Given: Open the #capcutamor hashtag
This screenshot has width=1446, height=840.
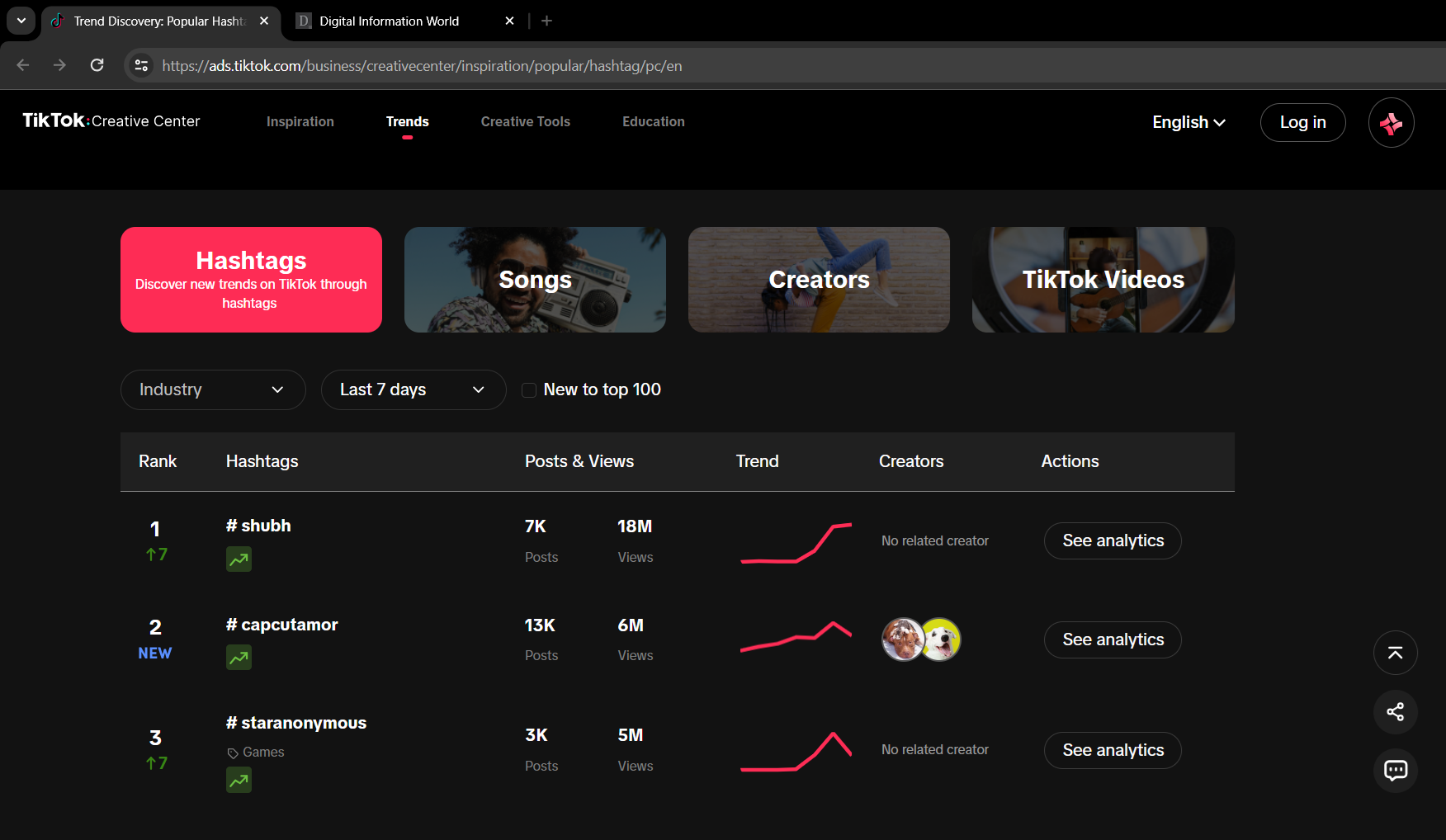Looking at the screenshot, I should 282,625.
